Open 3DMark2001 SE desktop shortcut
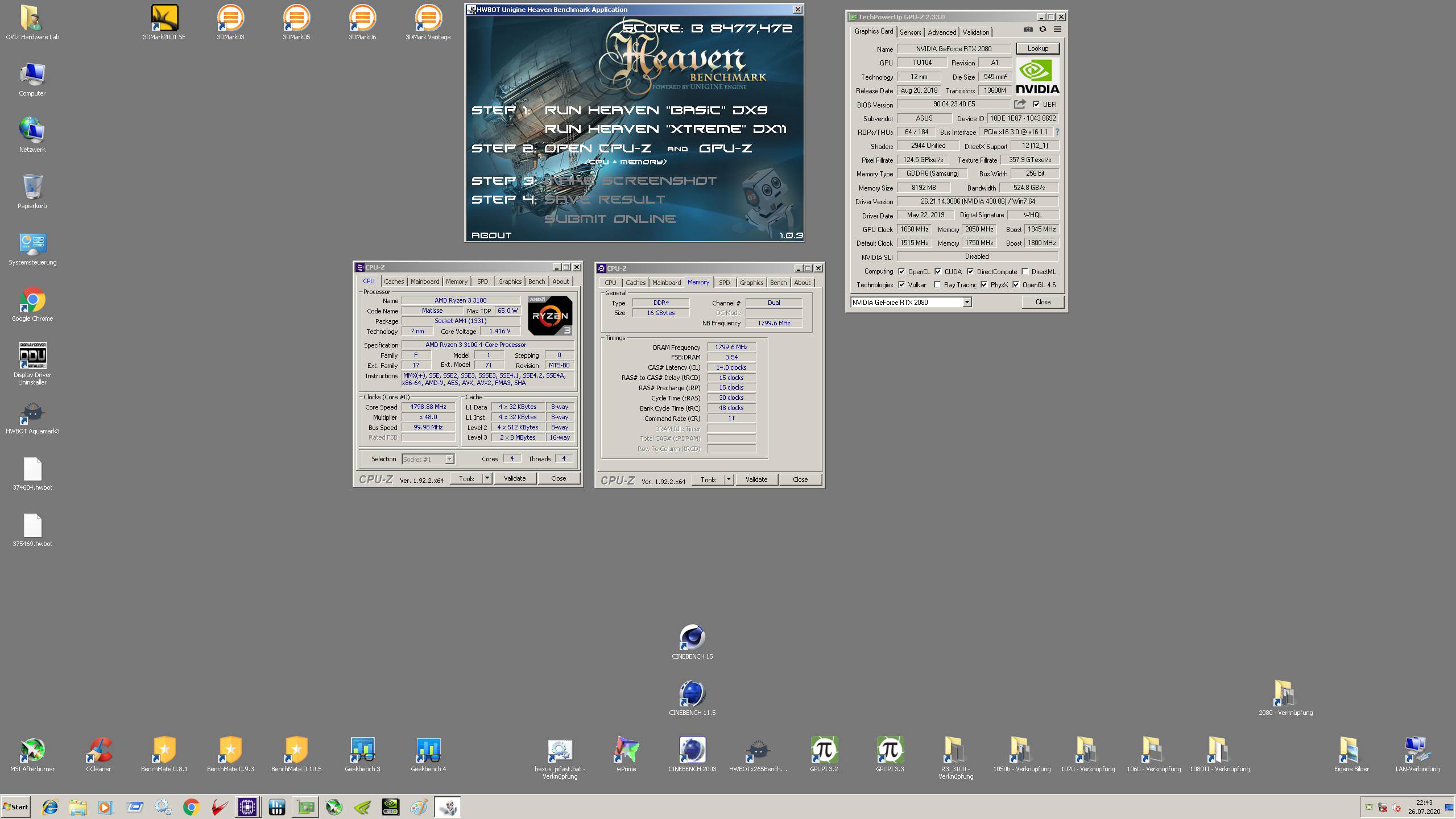The width and height of the screenshot is (1456, 819). click(x=164, y=23)
